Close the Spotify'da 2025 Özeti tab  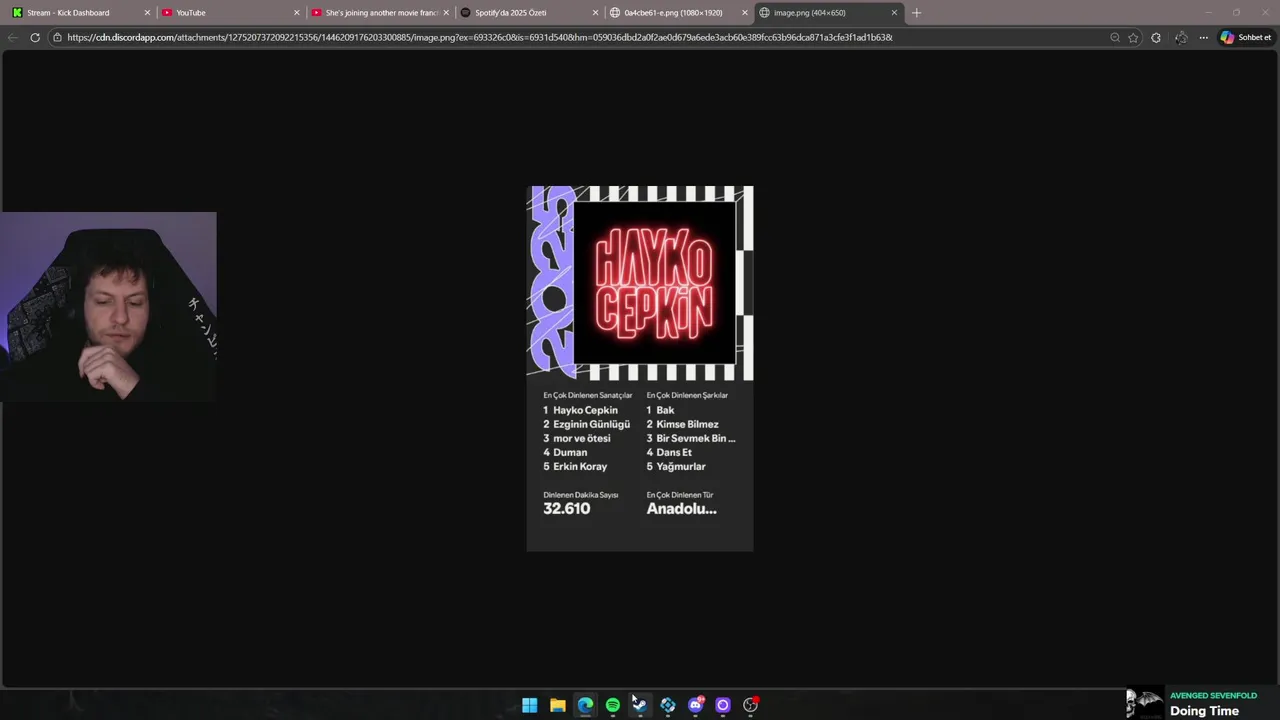tap(595, 13)
